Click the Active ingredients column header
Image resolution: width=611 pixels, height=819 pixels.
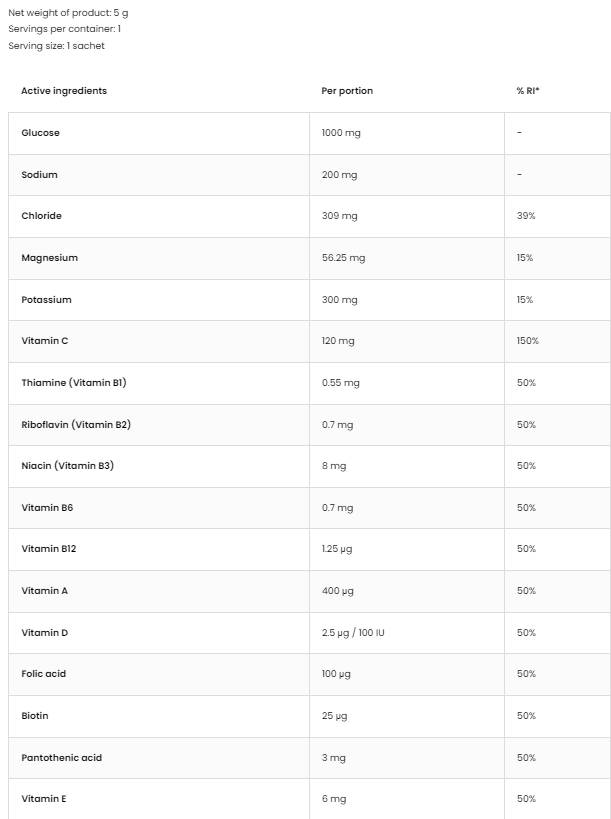(64, 91)
